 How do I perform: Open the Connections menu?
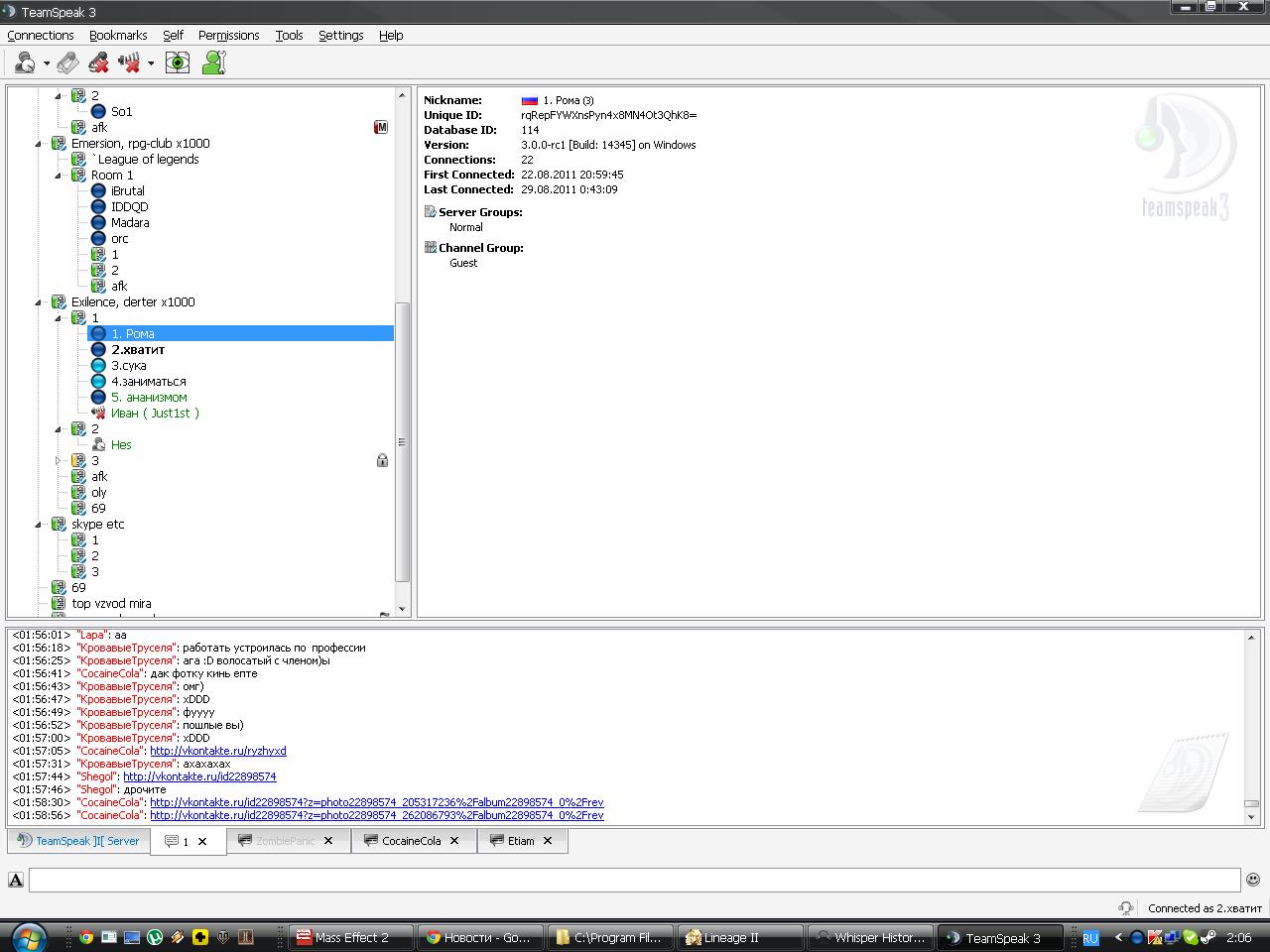click(x=41, y=35)
